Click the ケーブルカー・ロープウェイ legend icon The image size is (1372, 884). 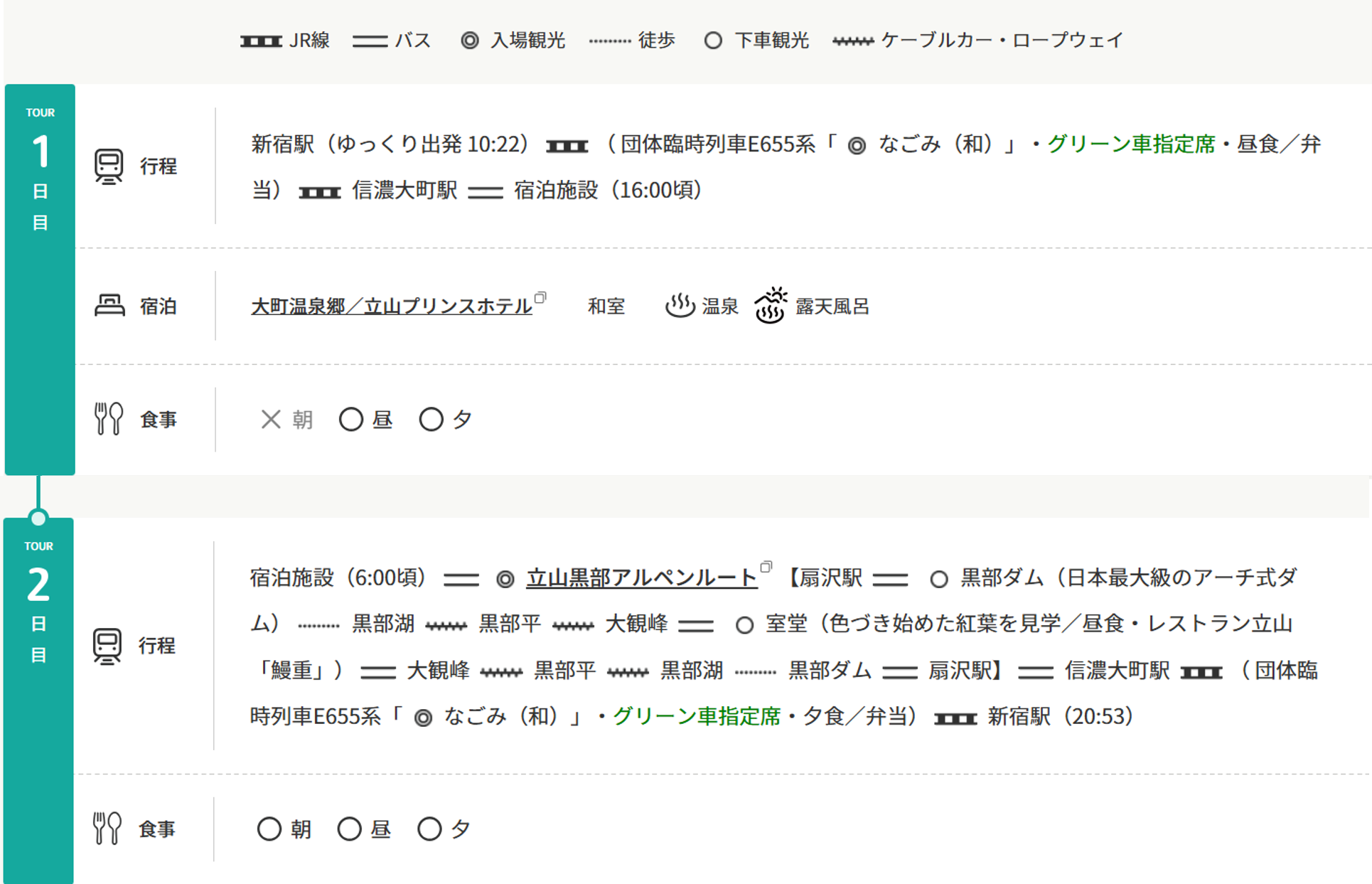[x=852, y=41]
